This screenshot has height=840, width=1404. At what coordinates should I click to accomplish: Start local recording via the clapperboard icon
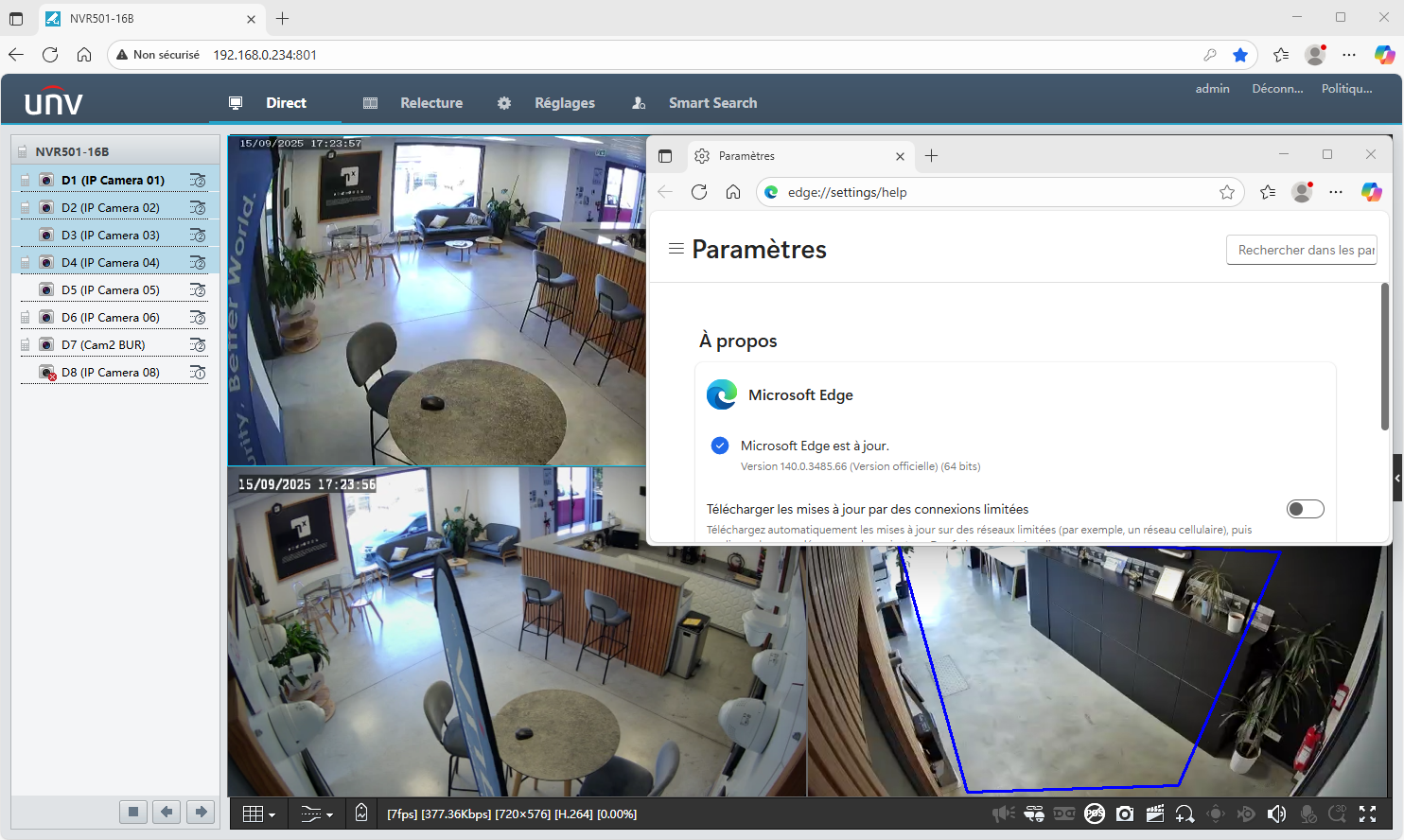point(1155,814)
